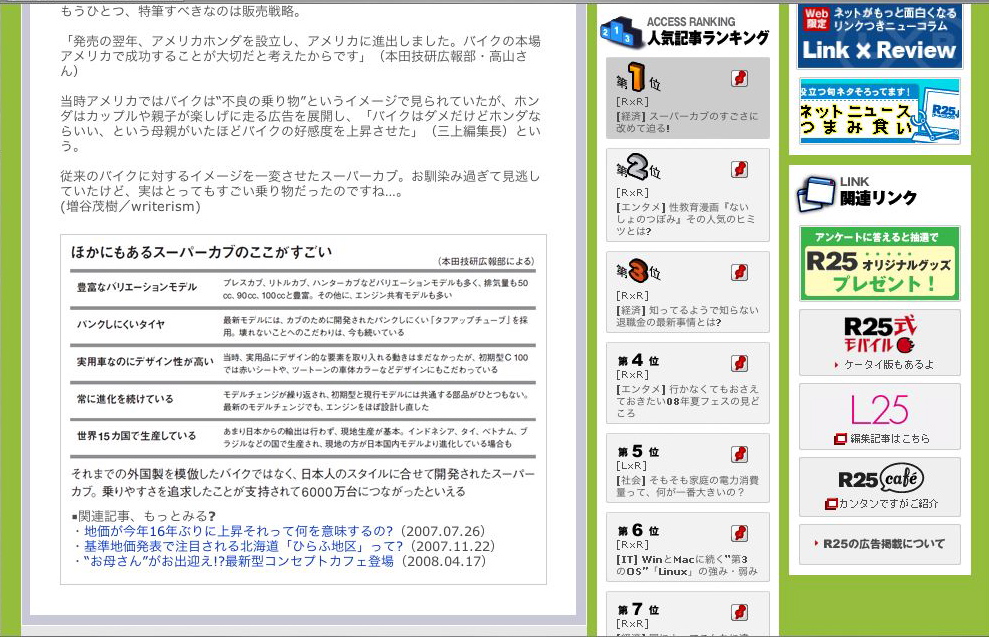The height and width of the screenshot is (637, 989).
Task: Click the カンタンですがご紹介 caption
Action: pyautogui.click(x=888, y=504)
